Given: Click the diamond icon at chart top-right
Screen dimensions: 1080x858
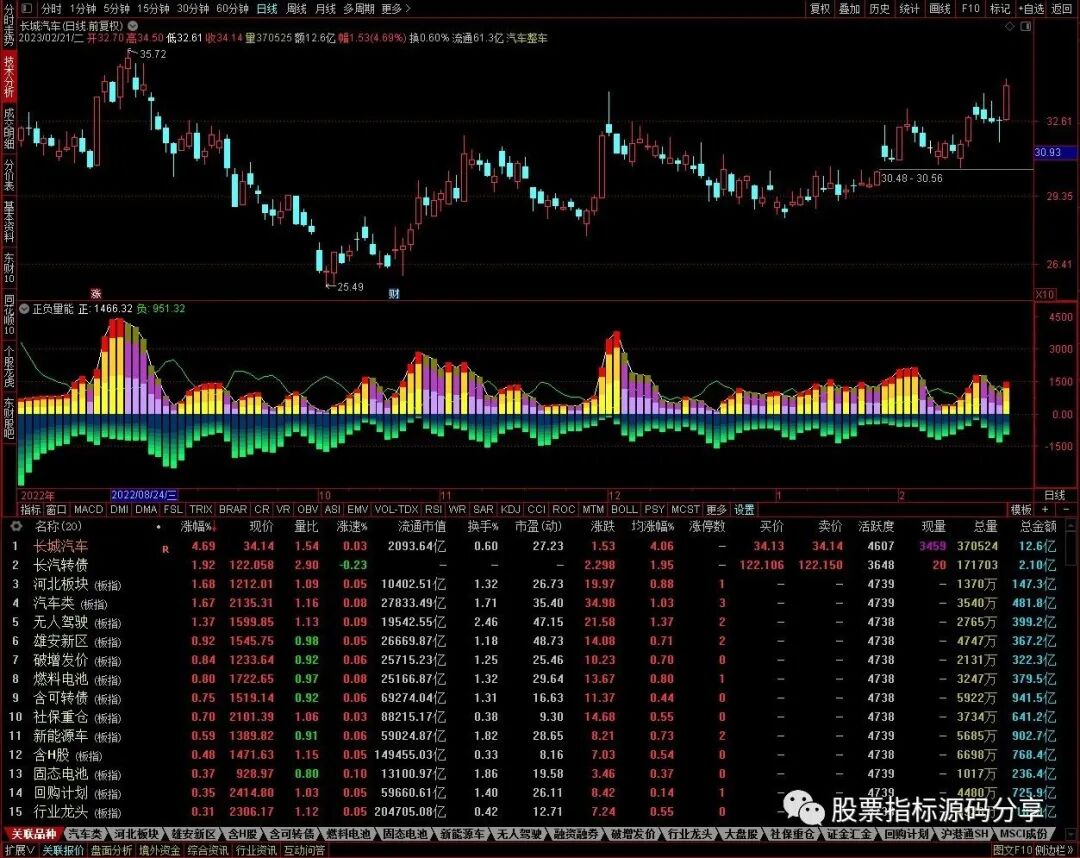Looking at the screenshot, I should coord(1010,26).
